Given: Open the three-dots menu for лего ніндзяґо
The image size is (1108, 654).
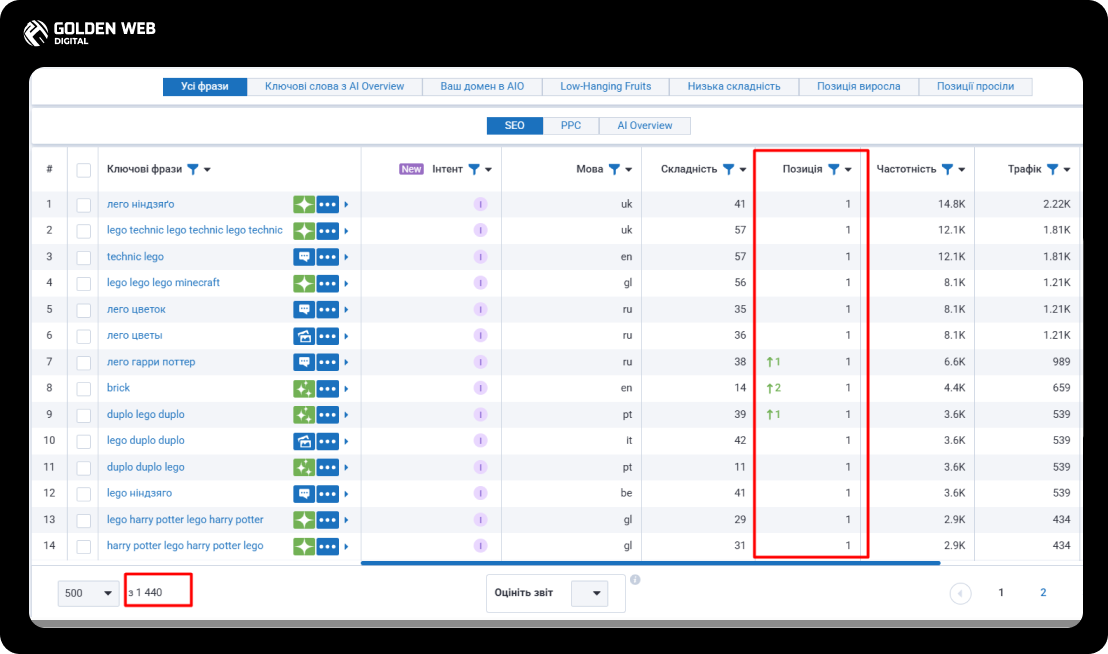Looking at the screenshot, I should [328, 205].
